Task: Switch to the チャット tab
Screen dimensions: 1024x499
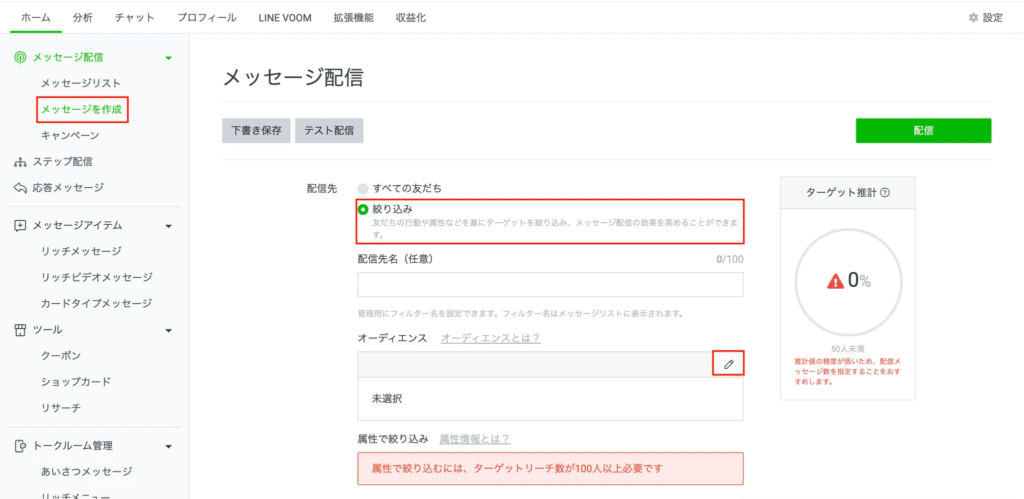Action: point(135,18)
